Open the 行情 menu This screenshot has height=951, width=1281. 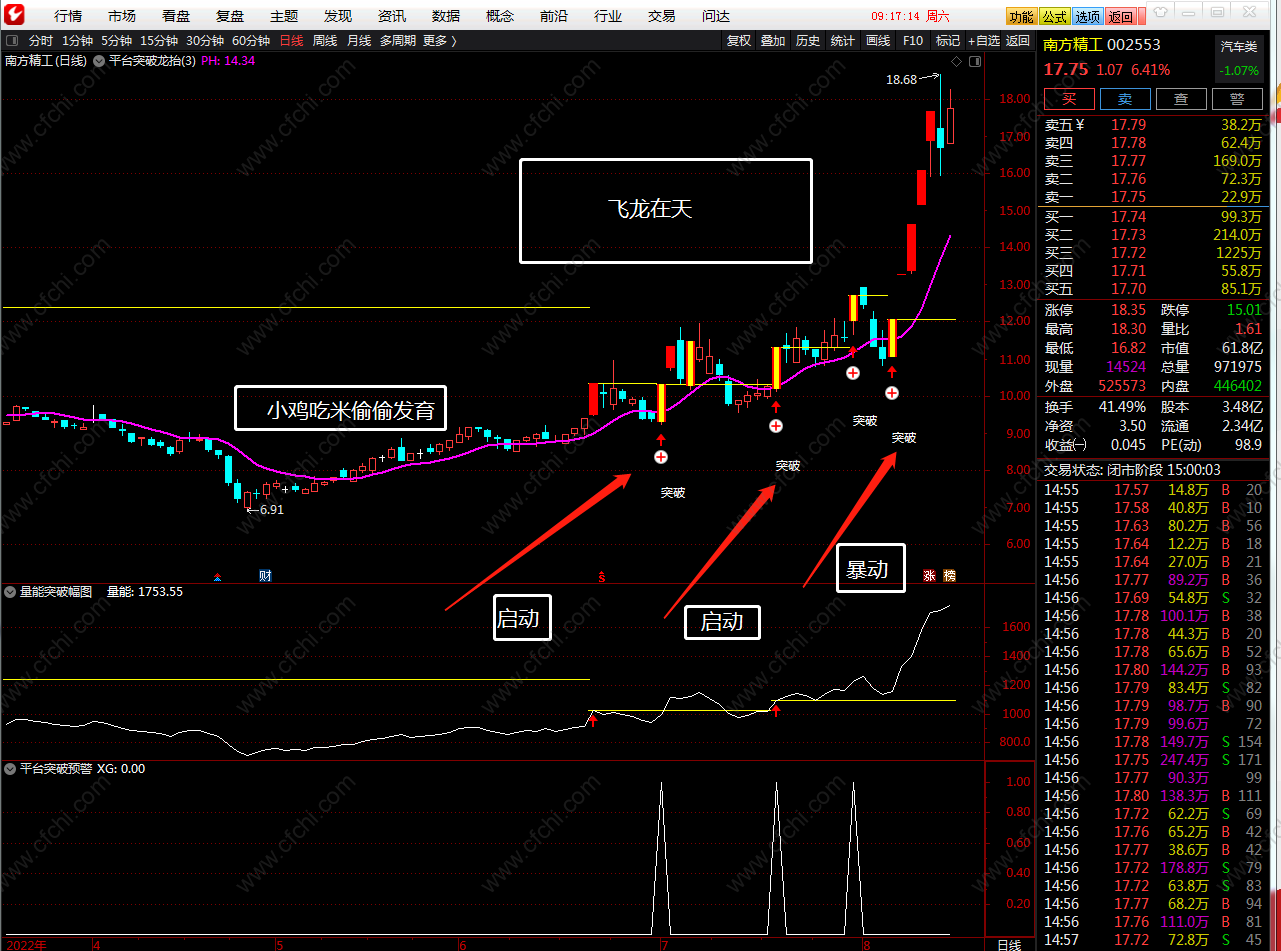(x=68, y=16)
